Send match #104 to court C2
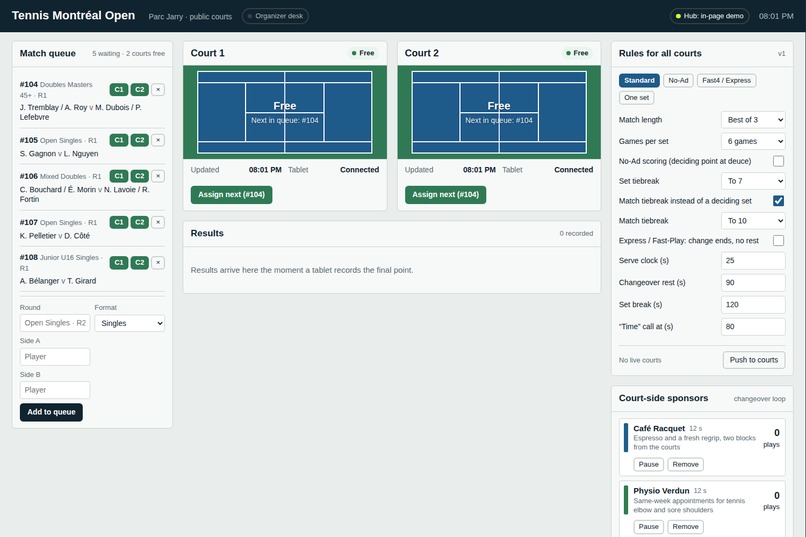The height and width of the screenshot is (537, 806). pyautogui.click(x=139, y=89)
